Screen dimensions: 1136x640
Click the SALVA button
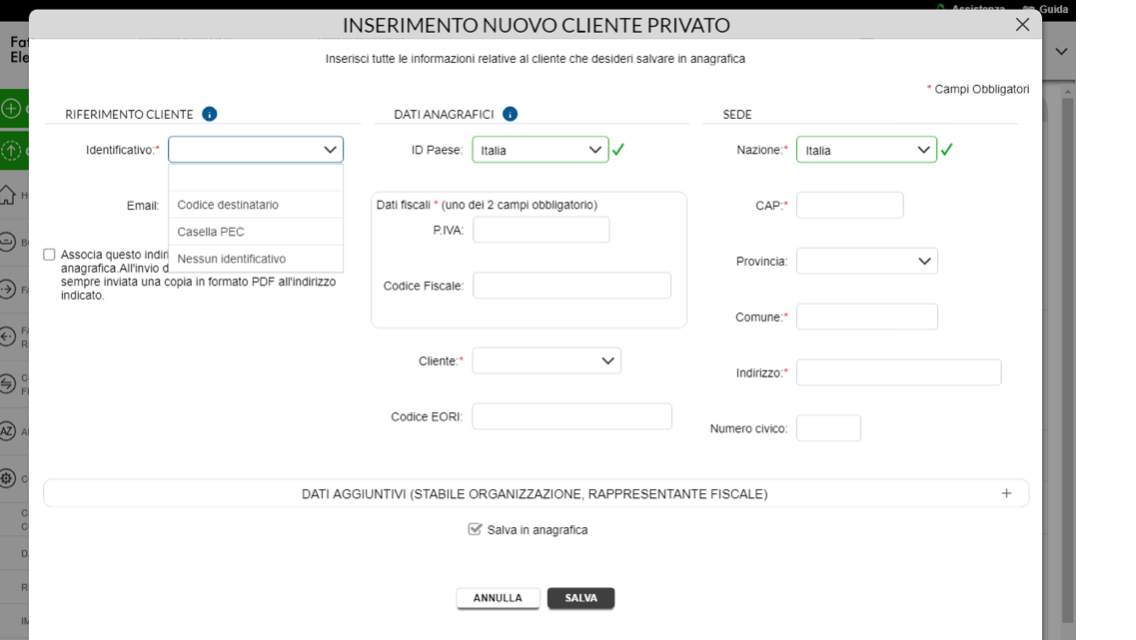coord(581,598)
